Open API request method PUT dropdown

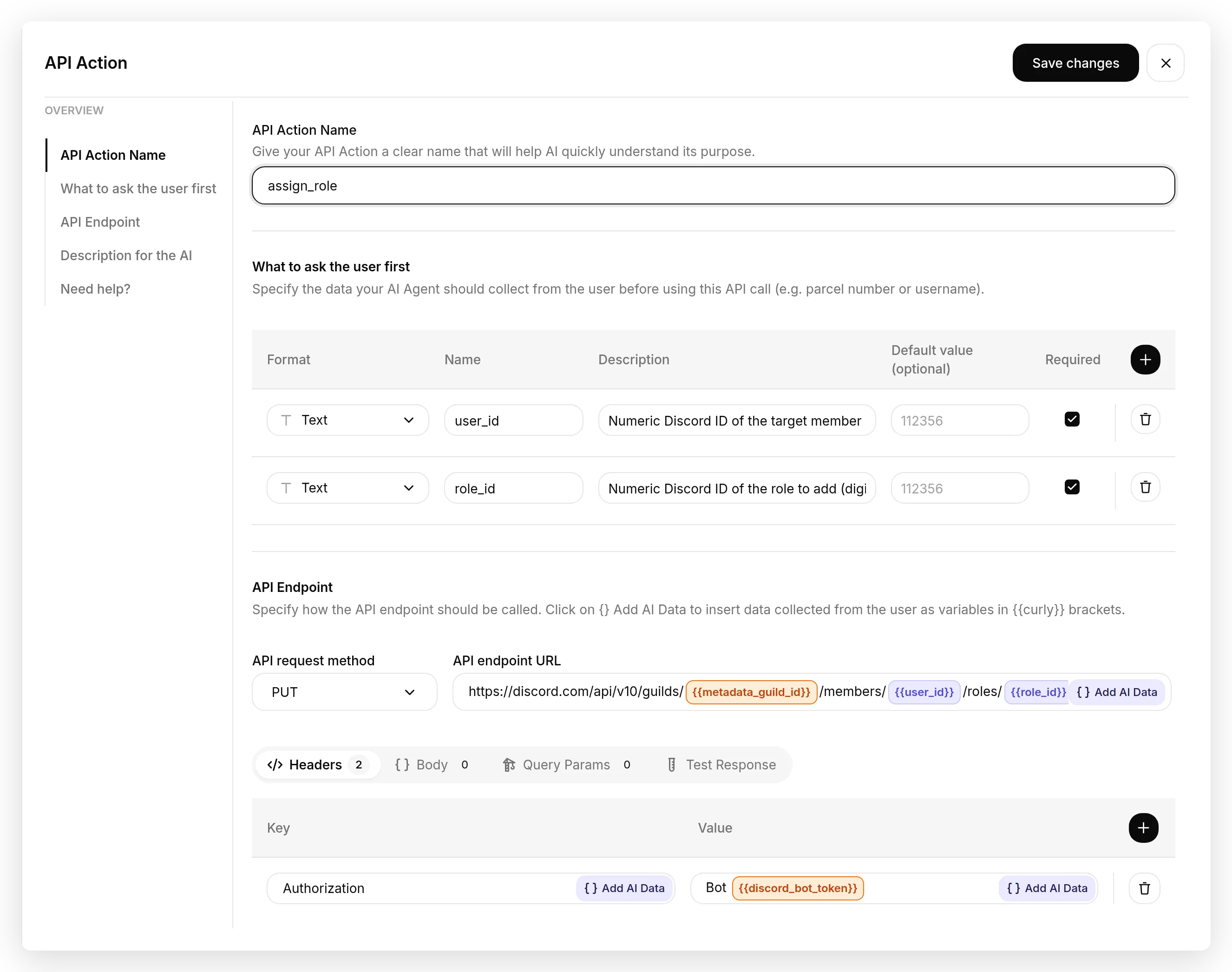click(344, 692)
